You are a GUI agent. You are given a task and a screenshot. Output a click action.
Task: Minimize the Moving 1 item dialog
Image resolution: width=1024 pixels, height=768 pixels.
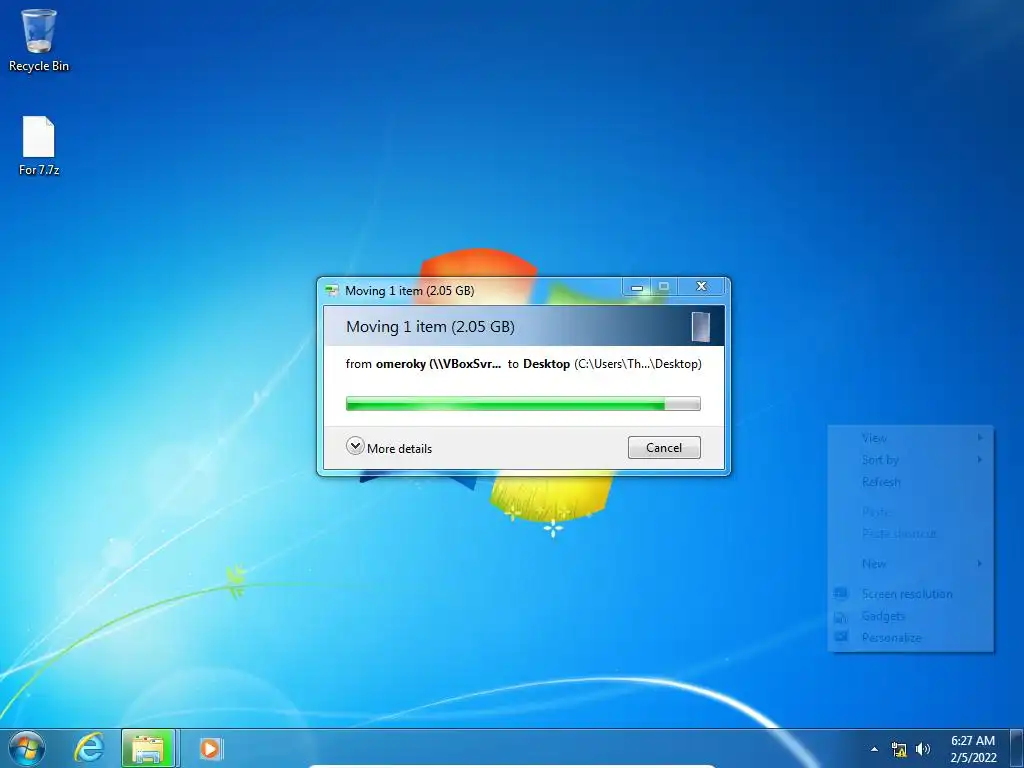[x=637, y=287]
